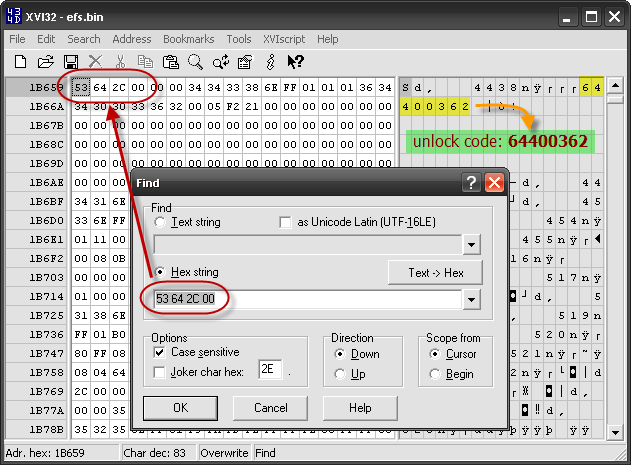Open the Address menu
This screenshot has width=631, height=465.
(132, 39)
